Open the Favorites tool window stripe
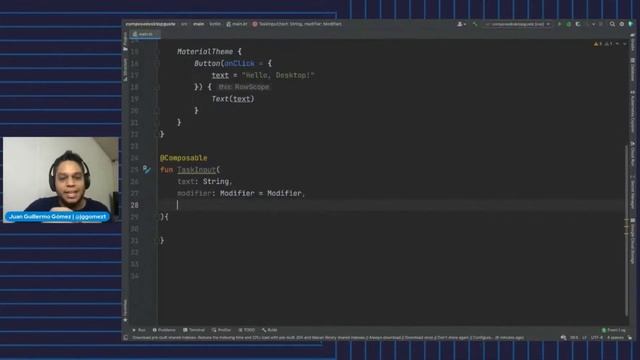Viewport: 640px width, 360px height. [125, 310]
